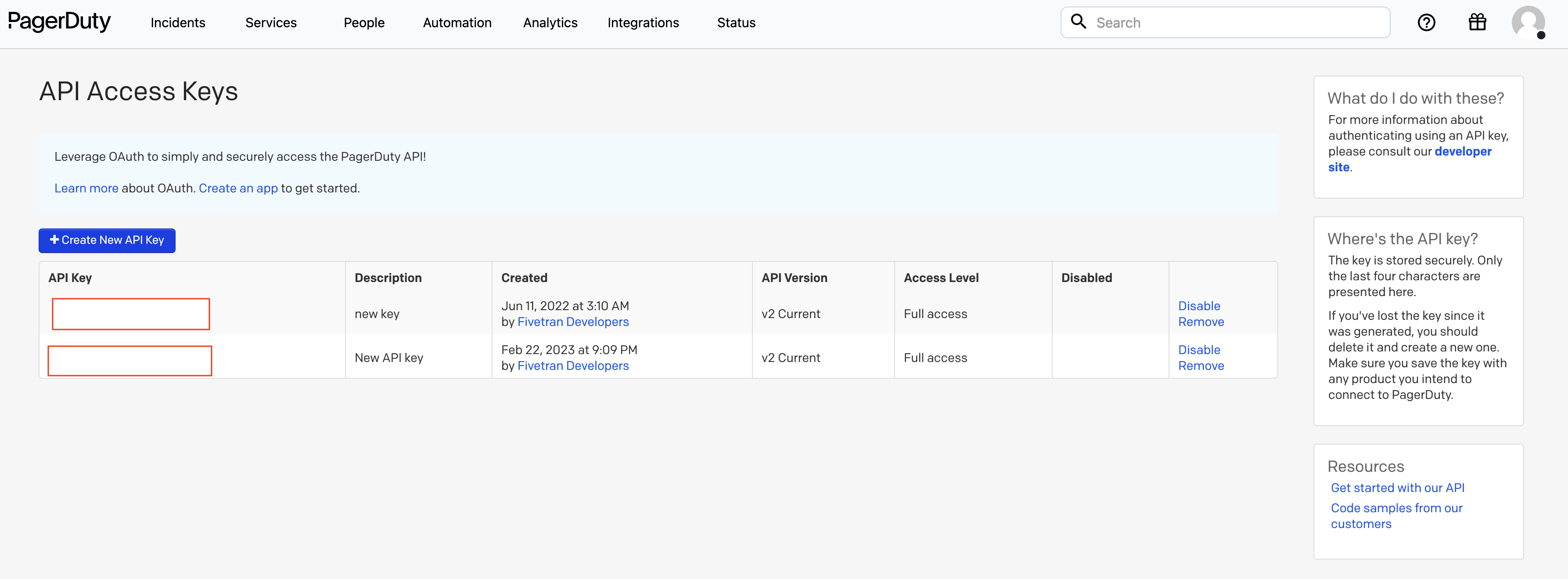Open the Integrations menu
Image resolution: width=1568 pixels, height=579 pixels.
pyautogui.click(x=644, y=22)
